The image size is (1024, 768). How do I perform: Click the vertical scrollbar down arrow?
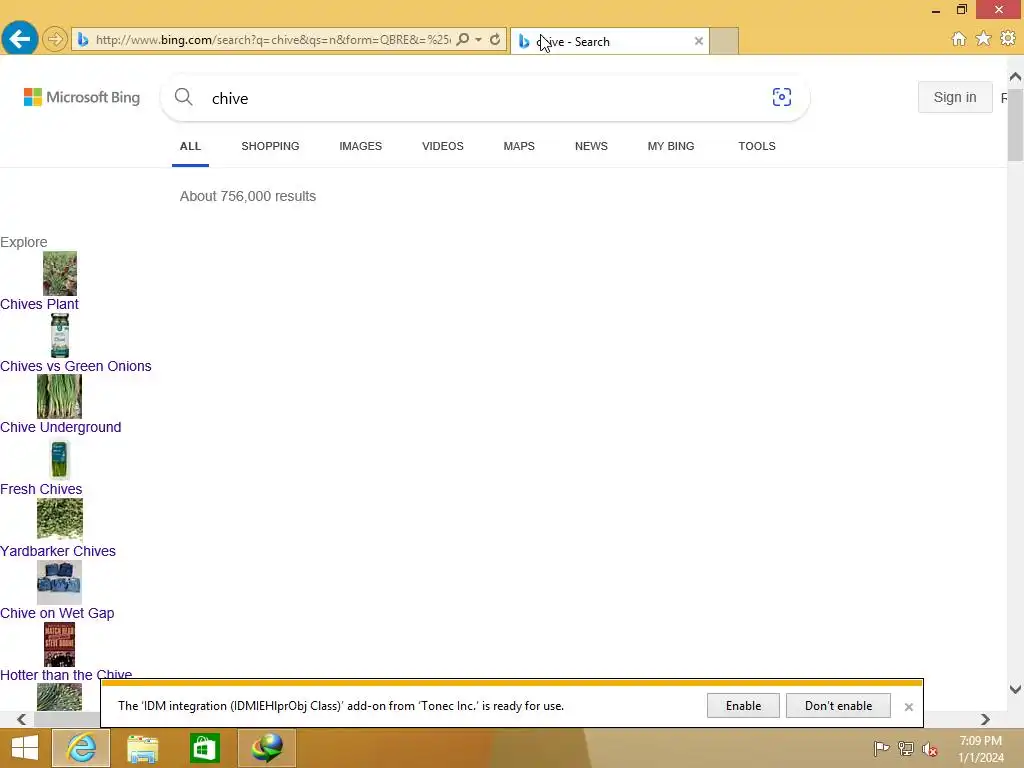click(1015, 689)
